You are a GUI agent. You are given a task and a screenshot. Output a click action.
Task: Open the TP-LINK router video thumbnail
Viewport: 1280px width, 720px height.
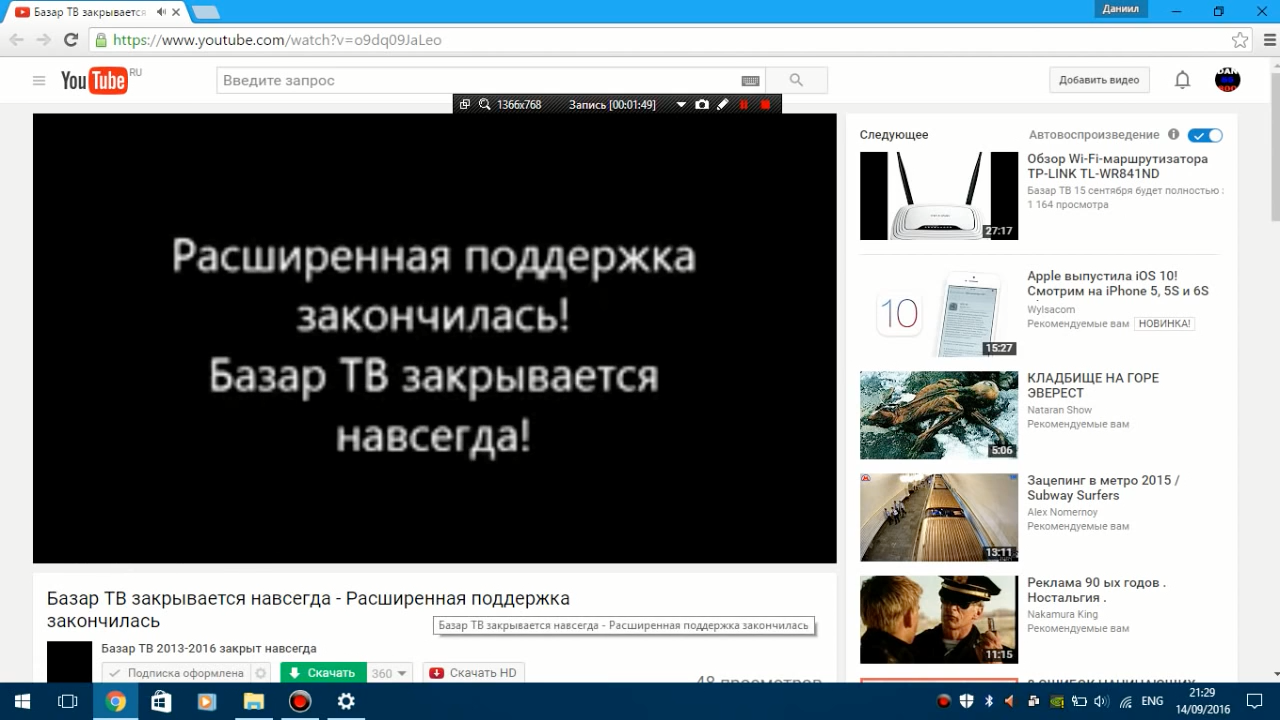point(938,195)
